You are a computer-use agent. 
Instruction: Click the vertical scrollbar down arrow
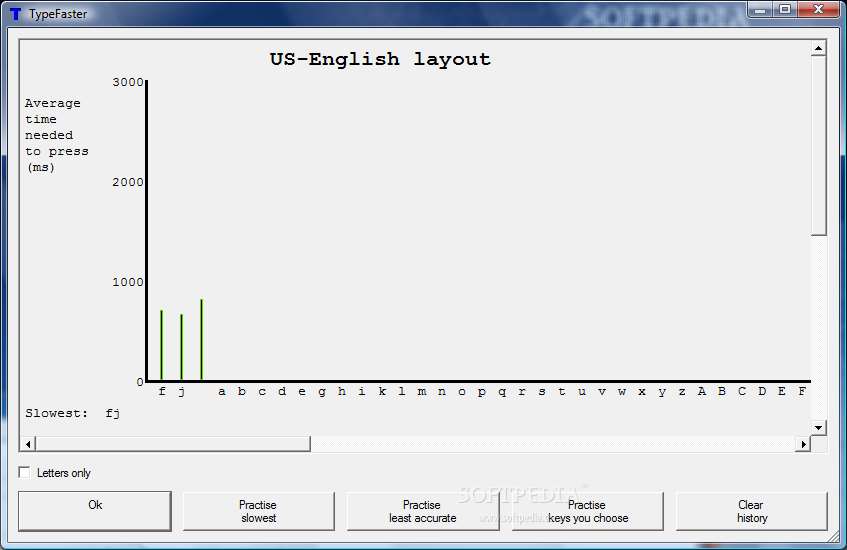click(x=818, y=428)
